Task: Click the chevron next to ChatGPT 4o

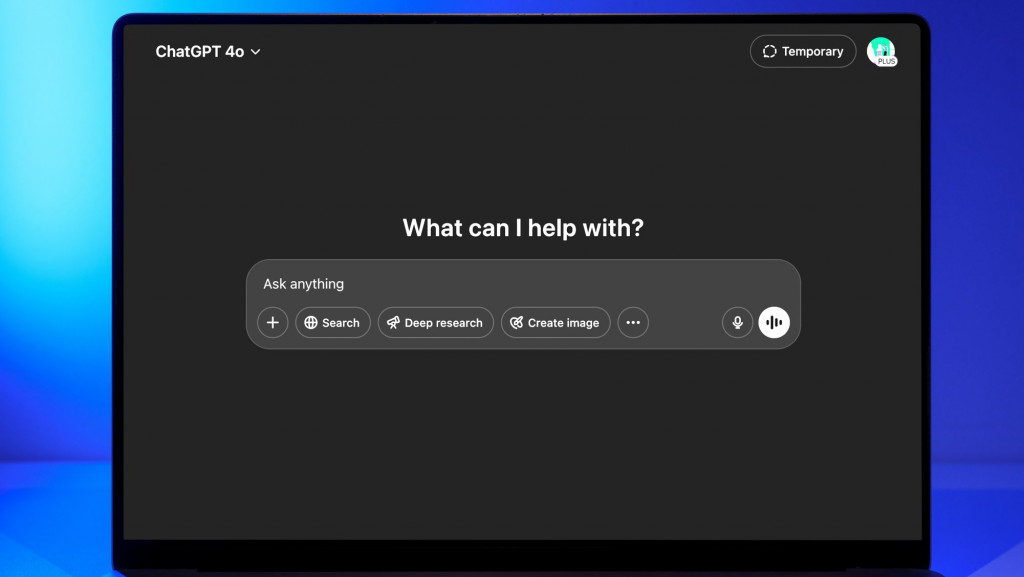Action: (256, 52)
